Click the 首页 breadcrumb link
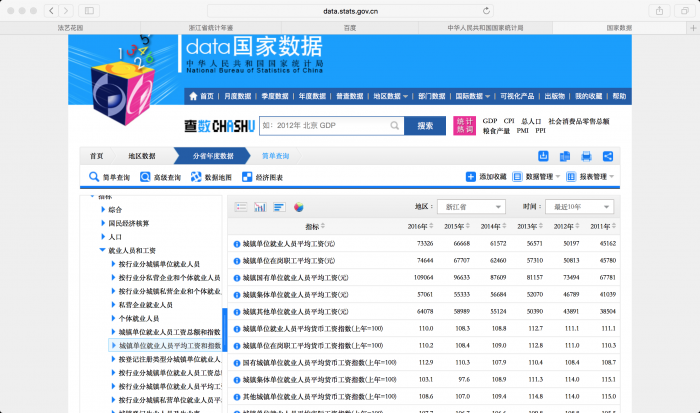This screenshot has width=700, height=413. [96, 156]
